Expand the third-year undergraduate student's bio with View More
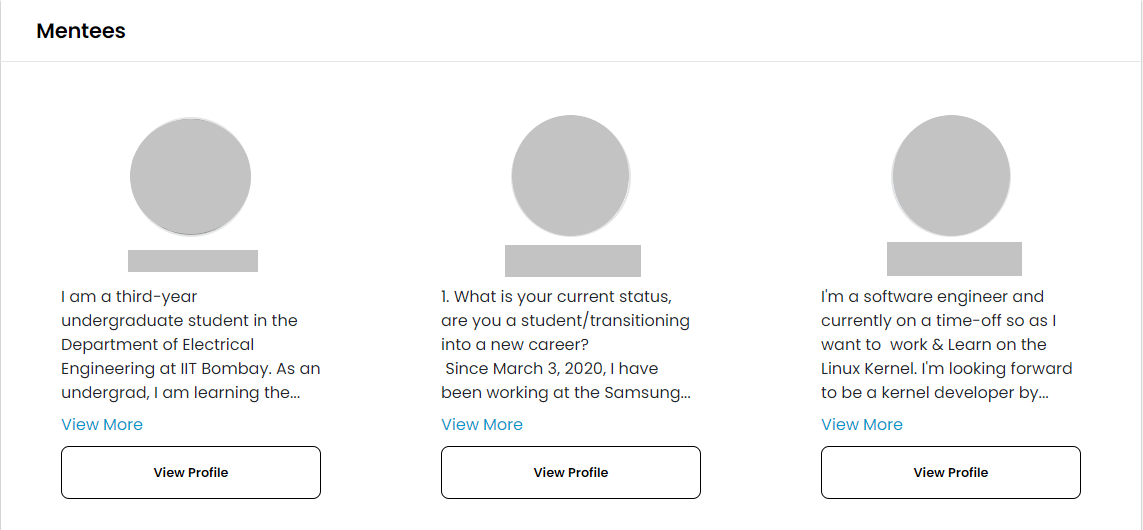 pyautogui.click(x=102, y=424)
